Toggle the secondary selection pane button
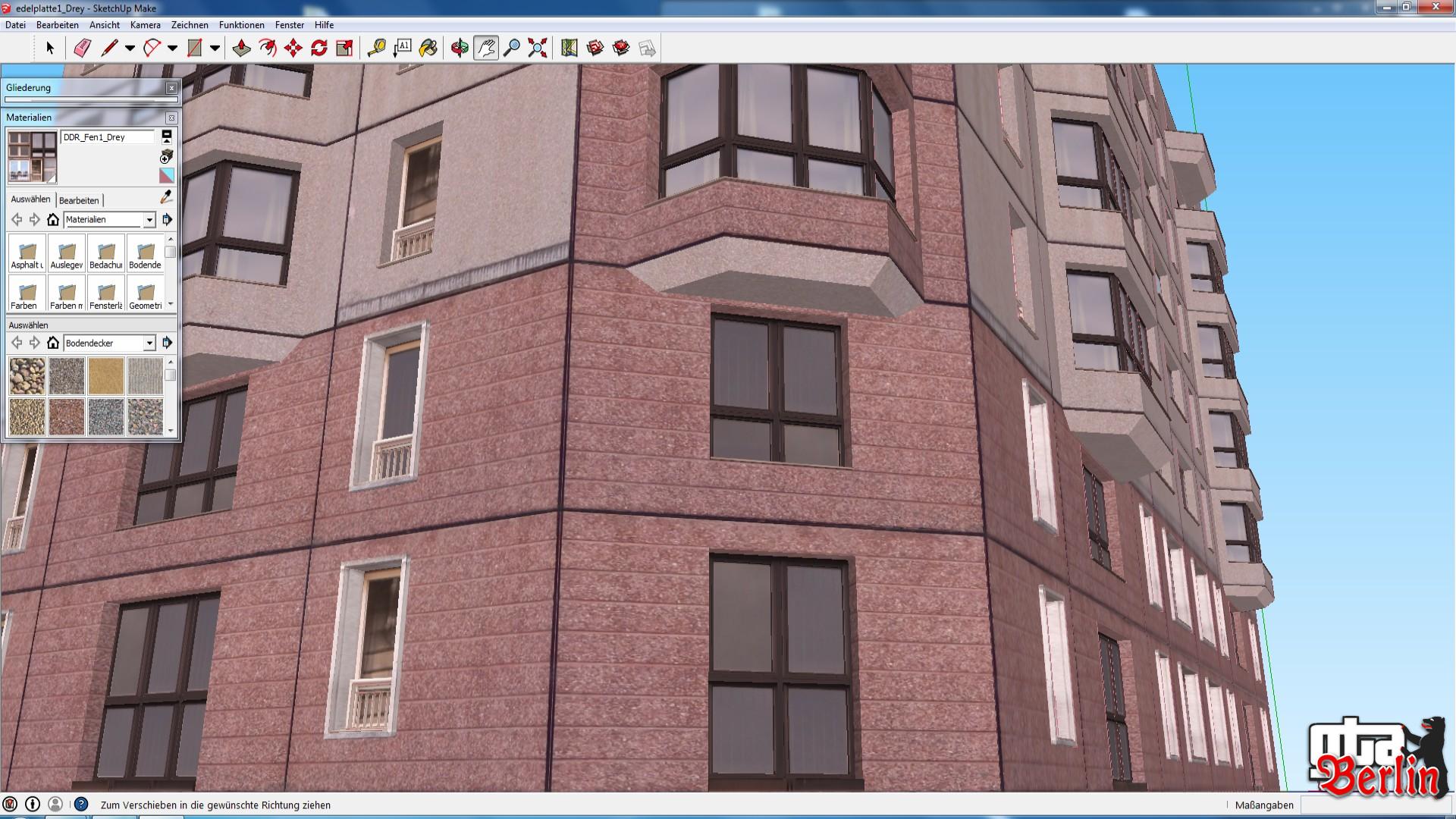 coord(167,137)
